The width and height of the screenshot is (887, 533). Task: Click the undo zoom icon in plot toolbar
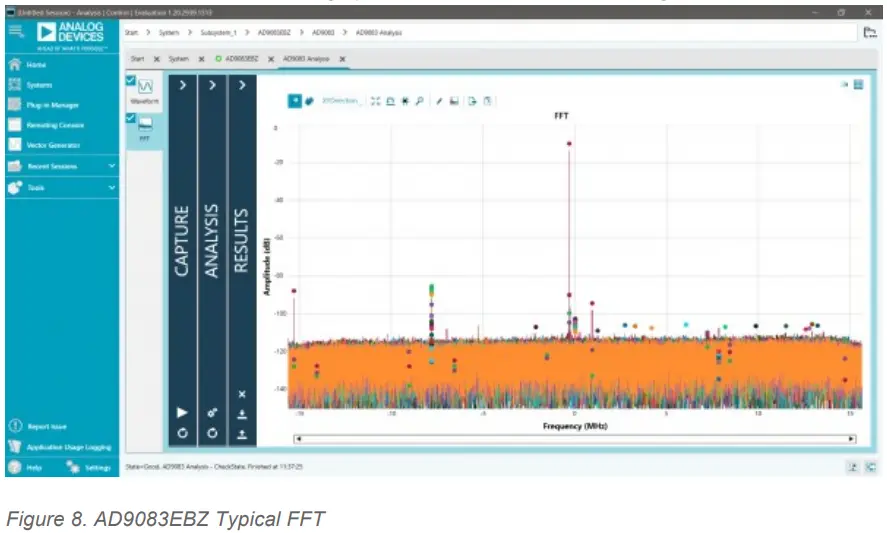point(390,101)
